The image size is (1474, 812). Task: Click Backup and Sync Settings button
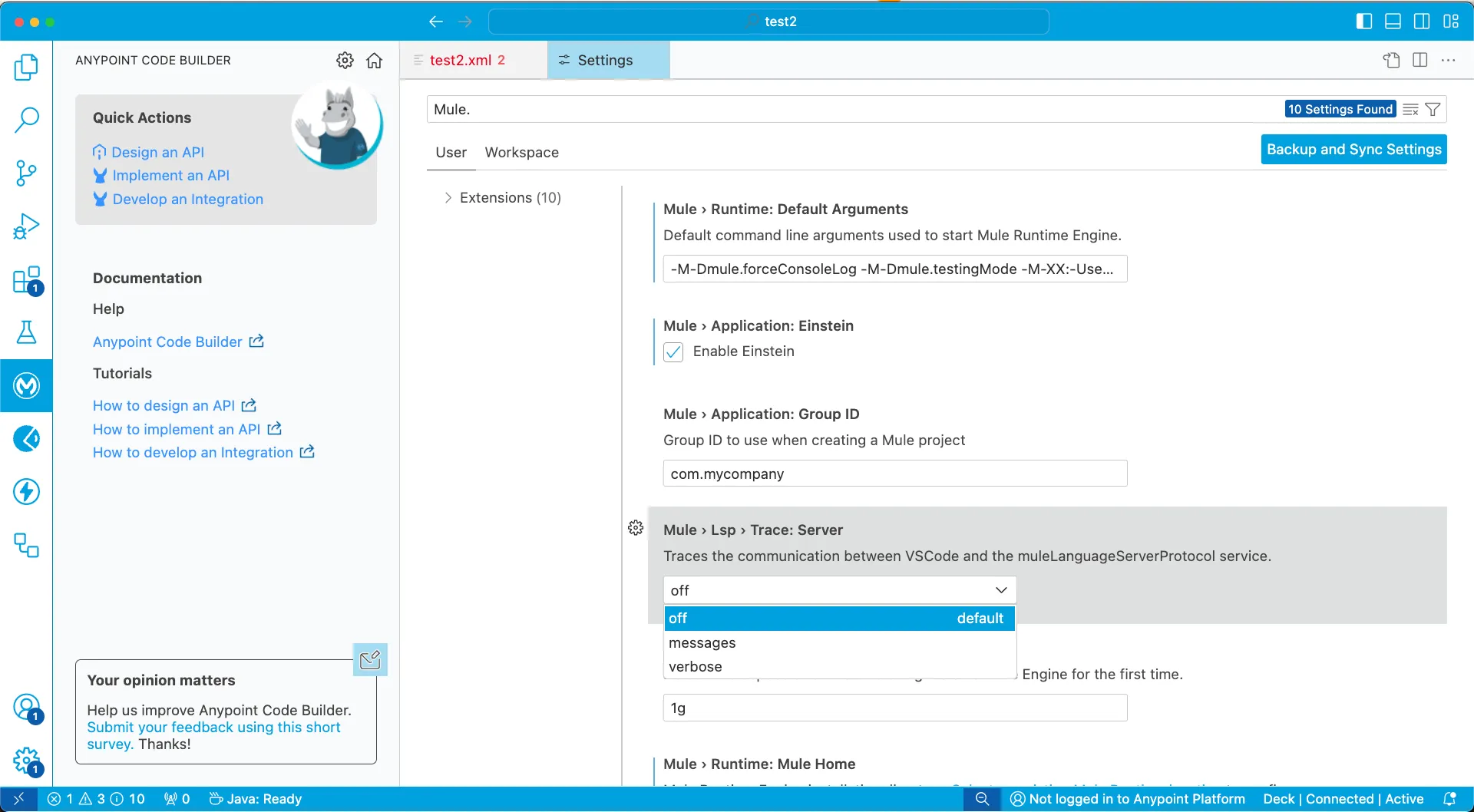tap(1353, 150)
